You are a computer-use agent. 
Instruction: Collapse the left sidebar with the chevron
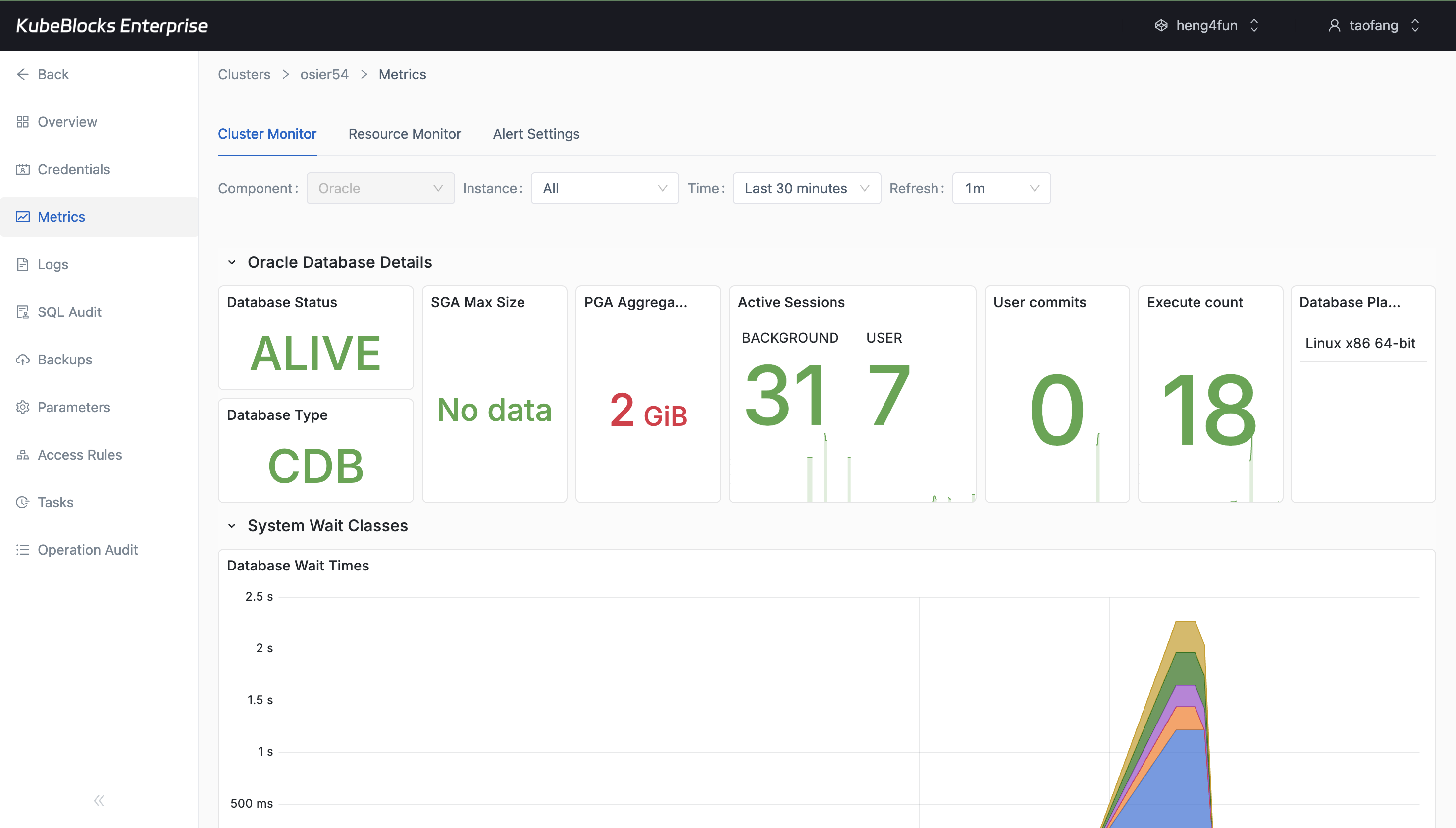pos(99,800)
